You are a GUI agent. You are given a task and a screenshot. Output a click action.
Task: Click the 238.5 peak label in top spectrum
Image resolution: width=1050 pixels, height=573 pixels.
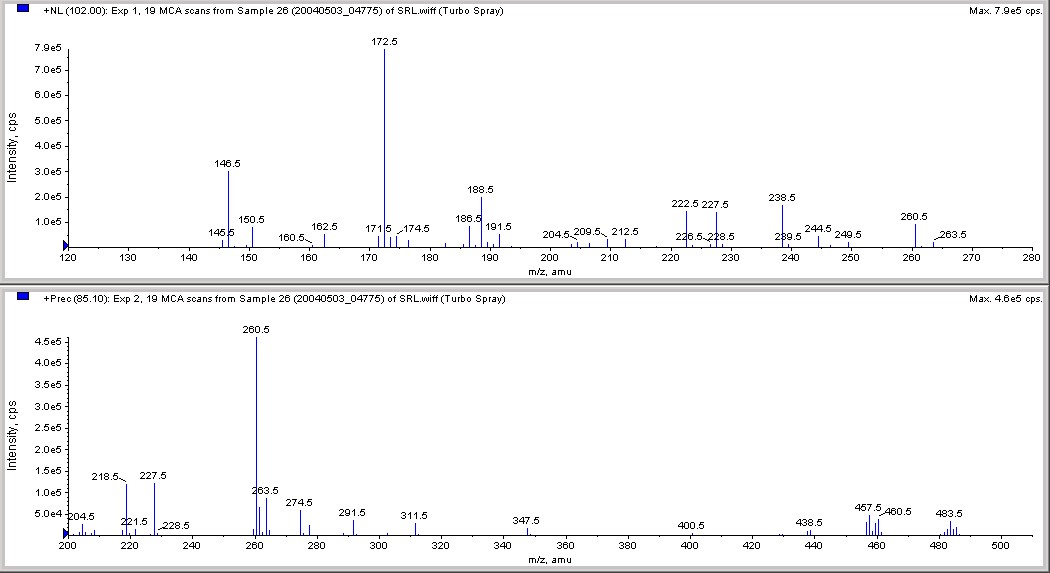coord(782,198)
